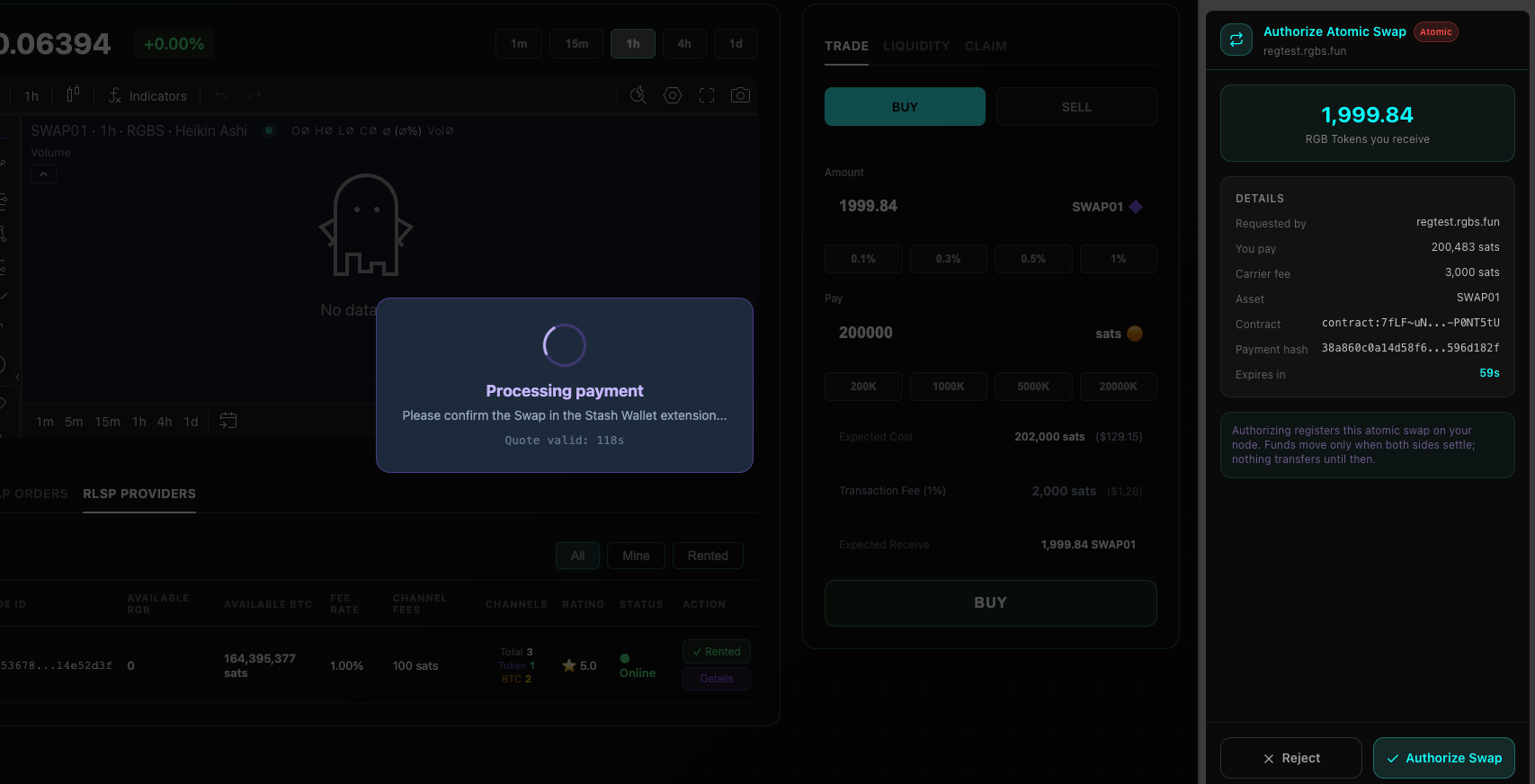Take chart snapshot with camera icon

pyautogui.click(x=740, y=95)
